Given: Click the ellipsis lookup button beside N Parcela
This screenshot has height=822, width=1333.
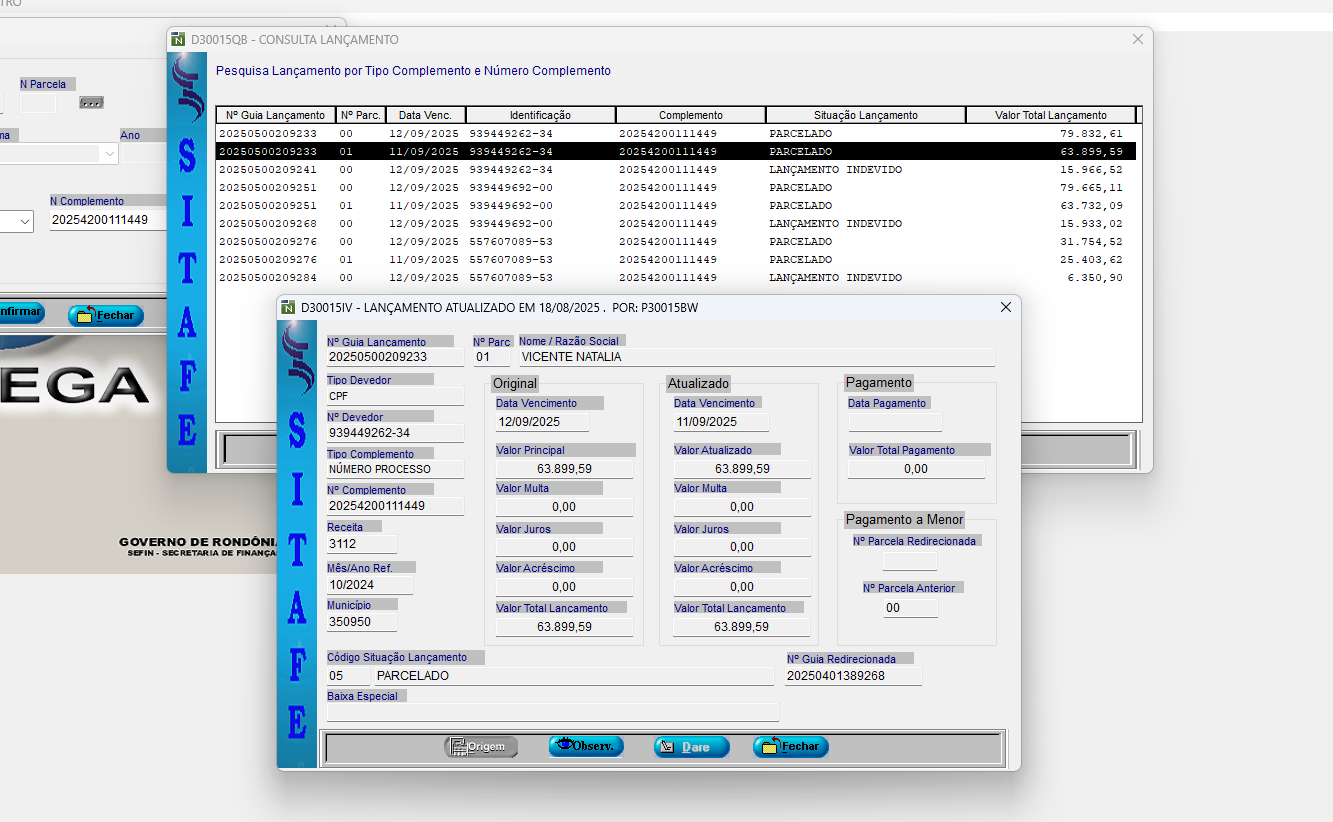Looking at the screenshot, I should tap(91, 102).
